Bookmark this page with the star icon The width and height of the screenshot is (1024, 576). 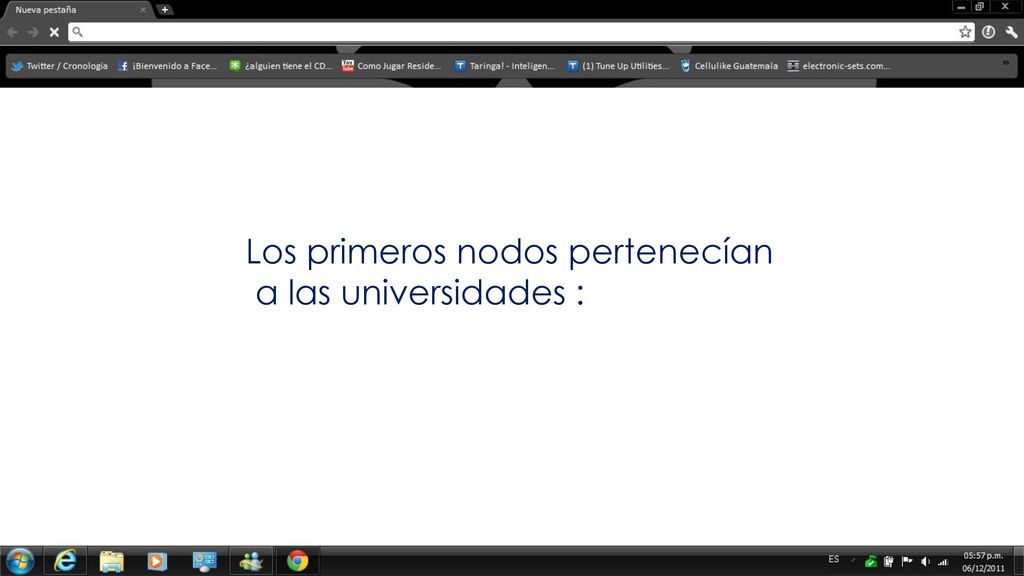coord(965,31)
